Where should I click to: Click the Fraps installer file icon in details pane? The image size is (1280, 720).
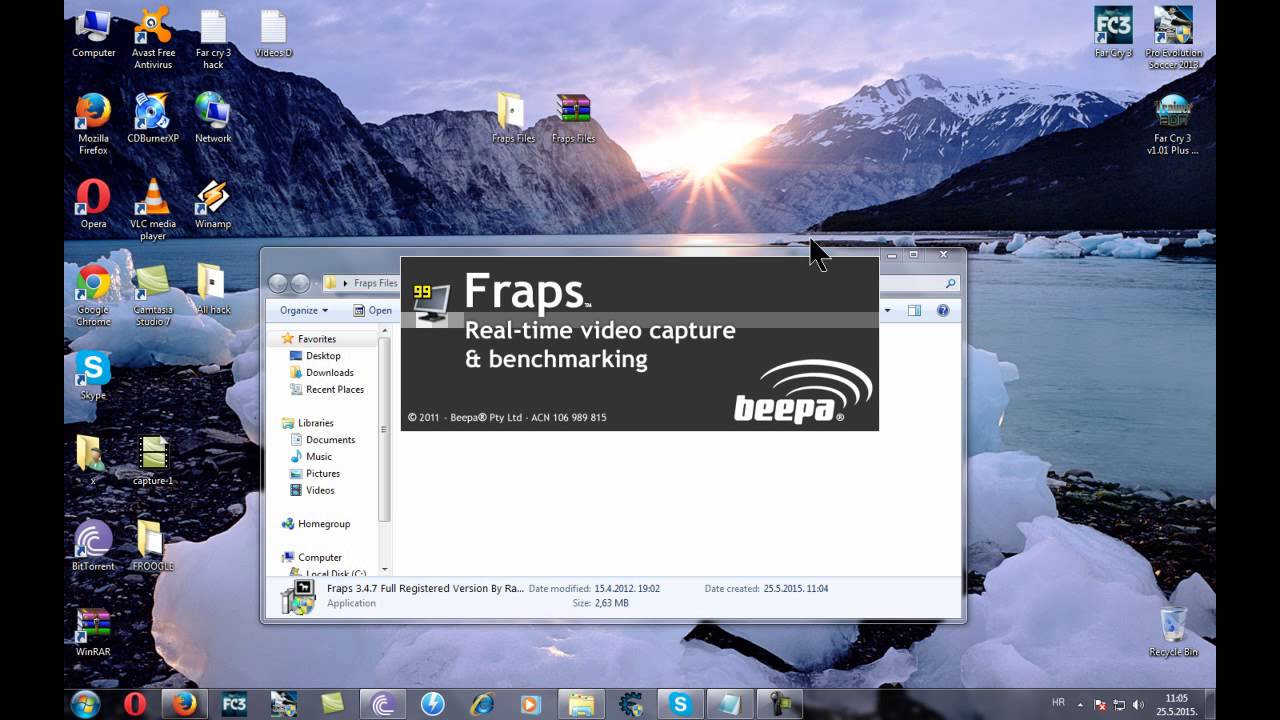click(298, 596)
